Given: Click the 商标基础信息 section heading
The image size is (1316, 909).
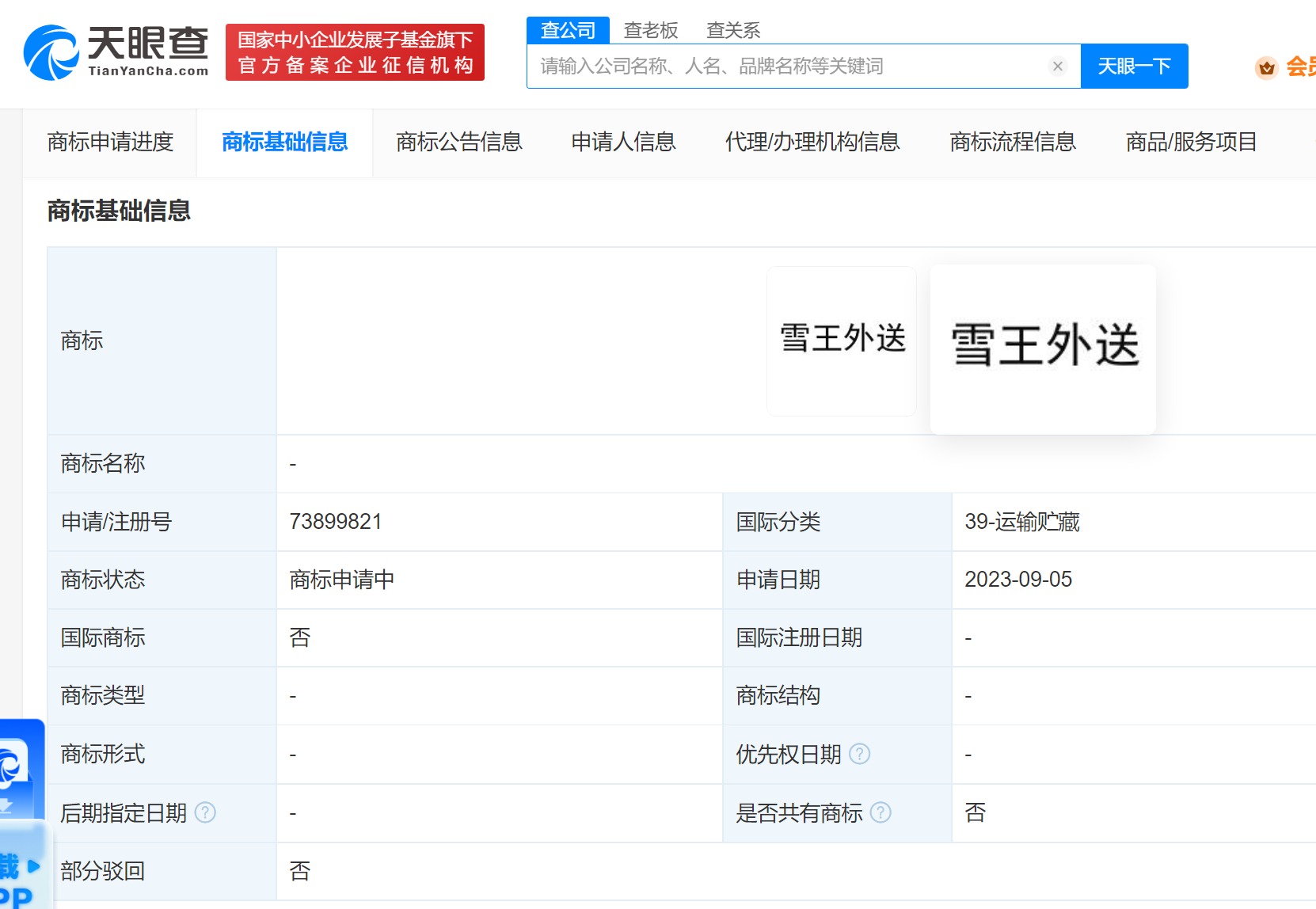Looking at the screenshot, I should click(119, 211).
